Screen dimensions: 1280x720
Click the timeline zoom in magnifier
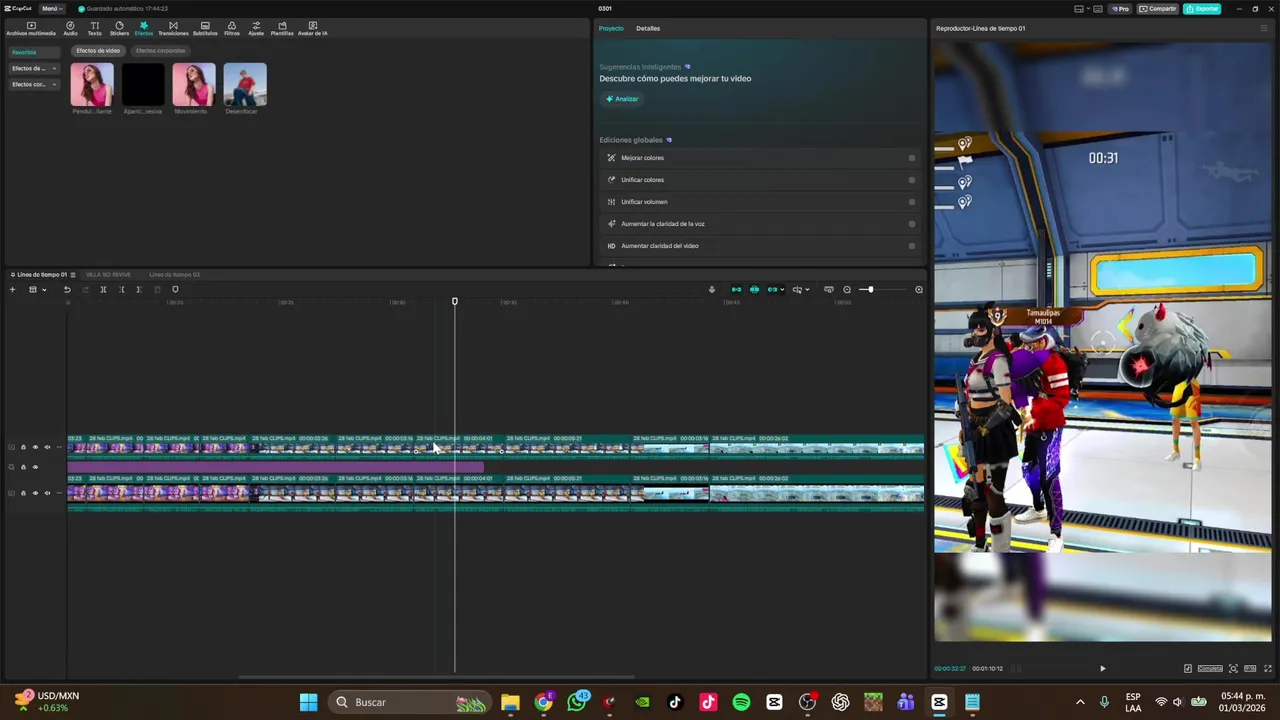919,290
